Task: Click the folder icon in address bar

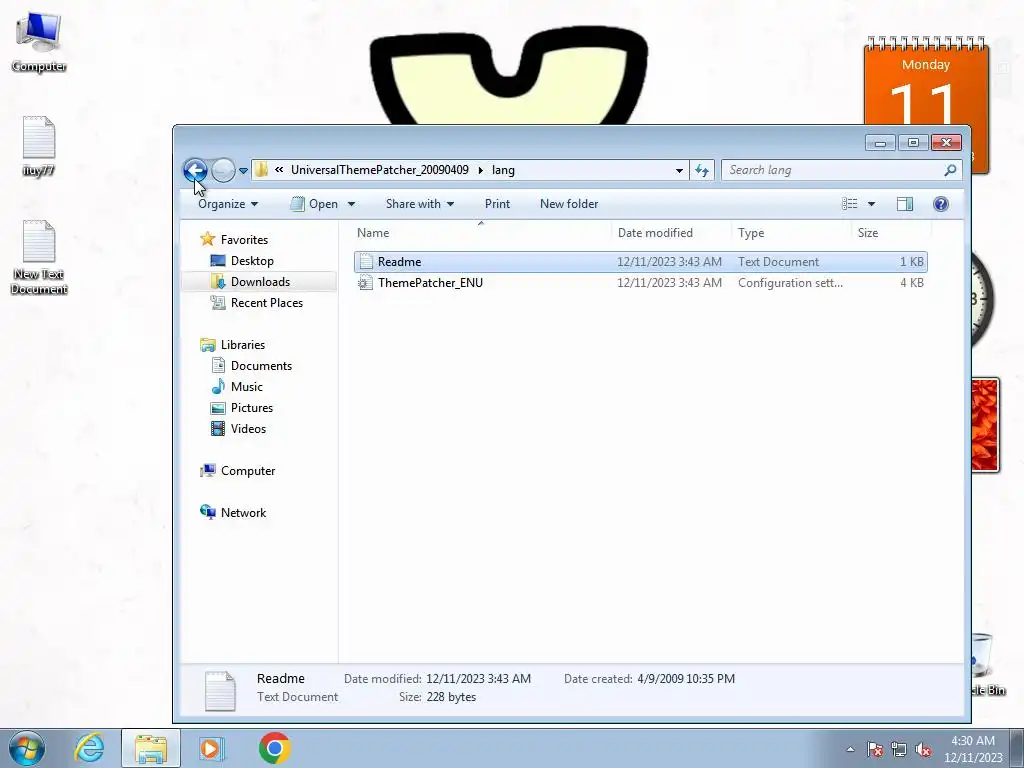Action: pyautogui.click(x=261, y=170)
